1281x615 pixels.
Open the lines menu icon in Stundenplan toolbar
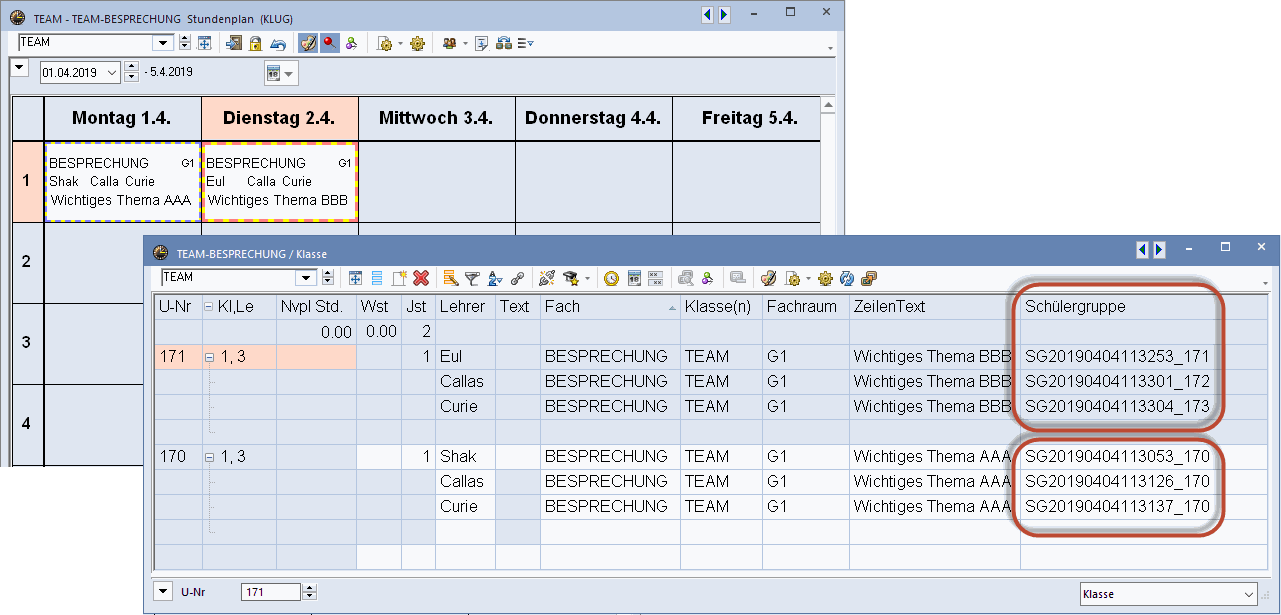click(525, 43)
